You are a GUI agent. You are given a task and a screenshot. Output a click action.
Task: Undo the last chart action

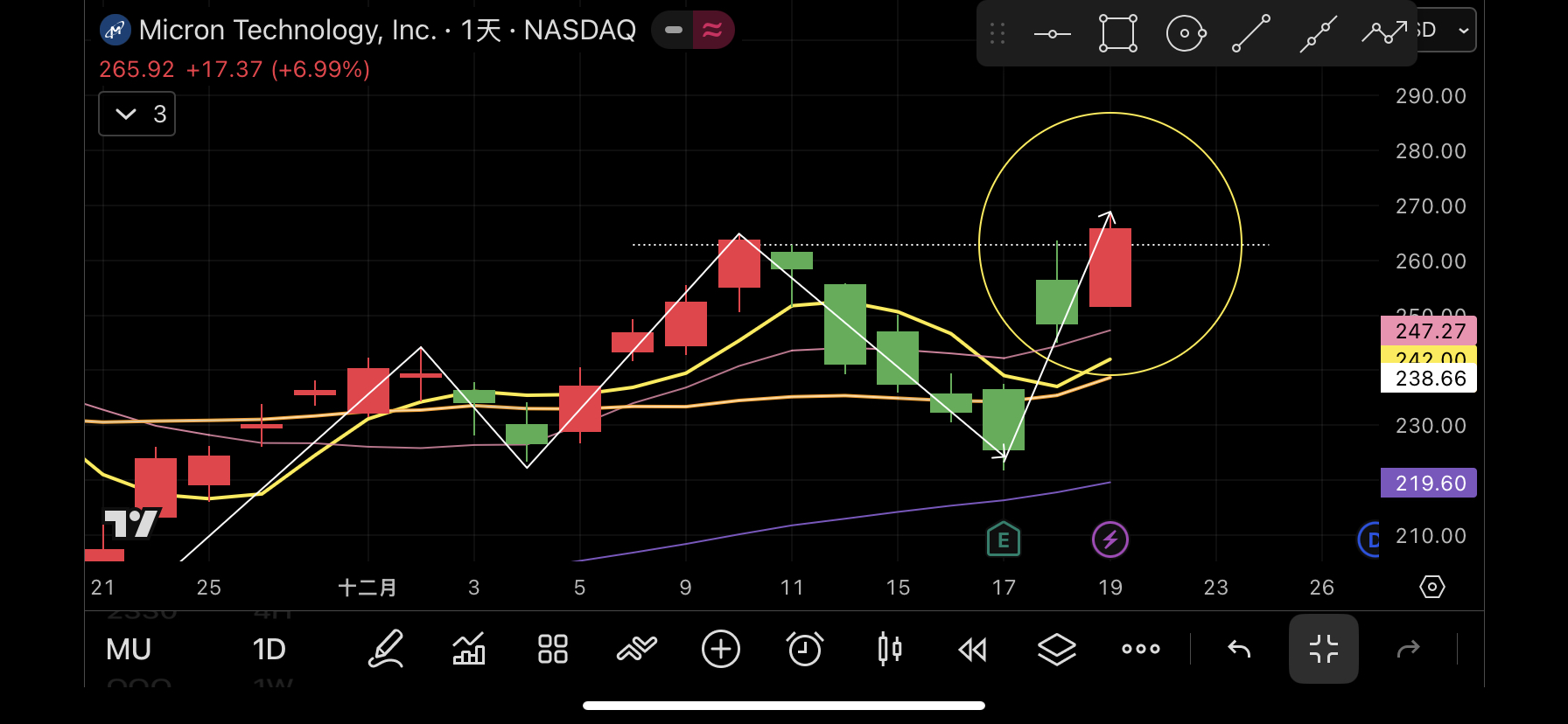(1239, 650)
